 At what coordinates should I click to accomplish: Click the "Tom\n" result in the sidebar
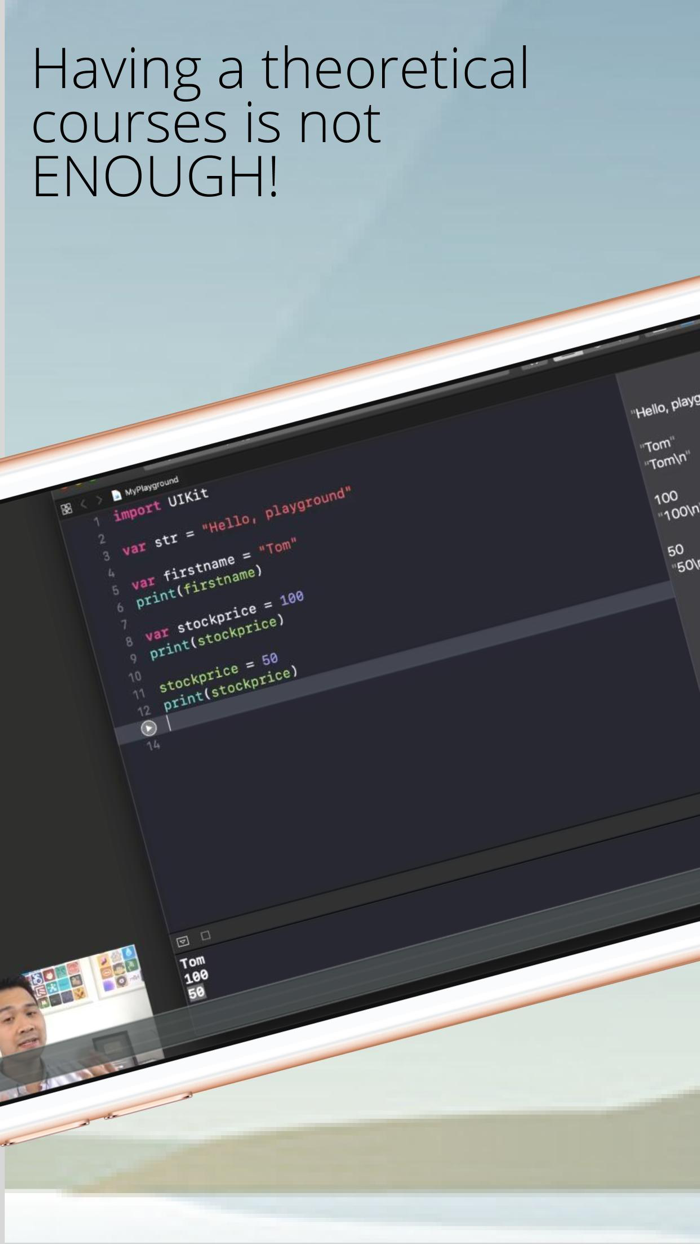pos(669,460)
